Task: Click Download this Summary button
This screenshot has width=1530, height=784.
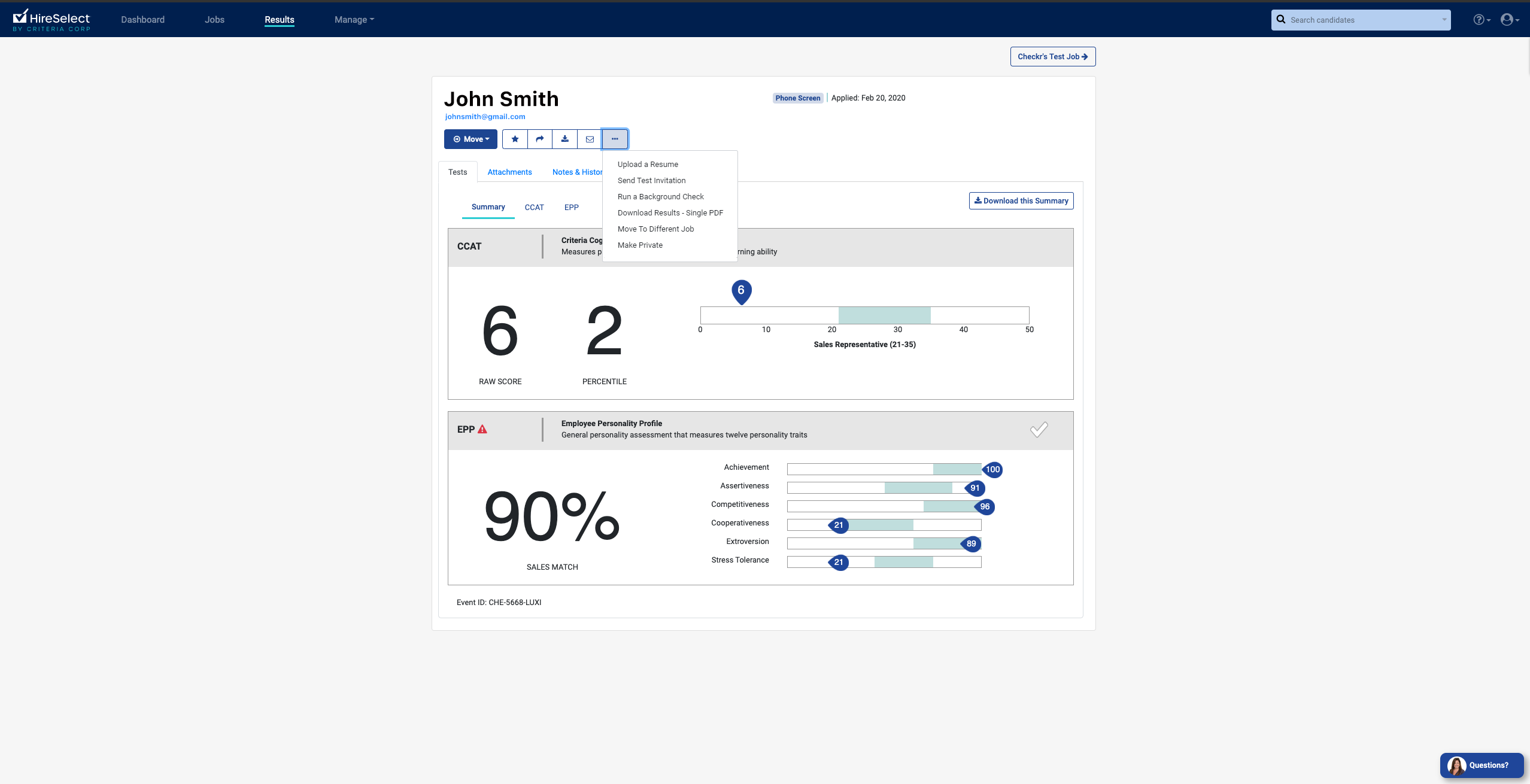Action: point(1021,200)
